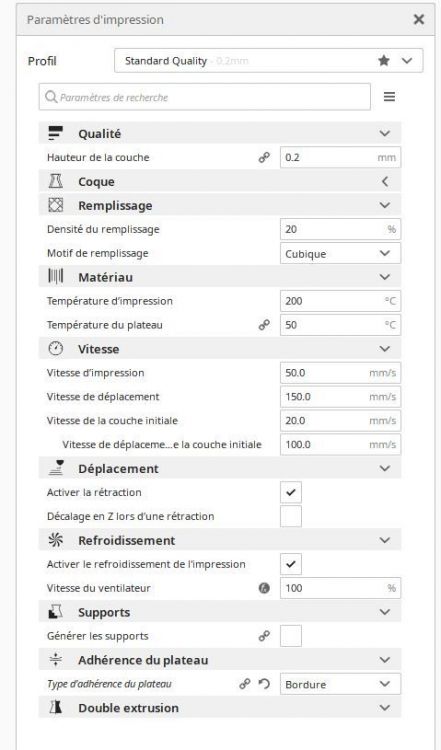Click the Vitesse de déplacement label

(x=103, y=397)
